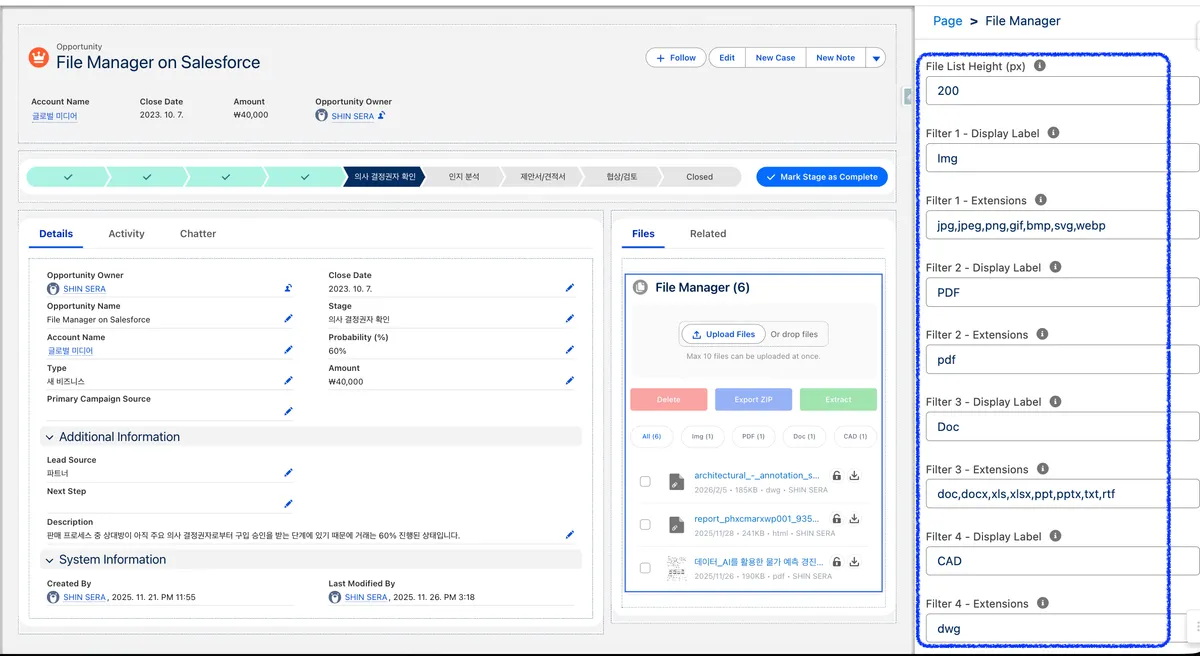Click File List Height field with 200
This screenshot has width=1200, height=656.
point(1061,90)
